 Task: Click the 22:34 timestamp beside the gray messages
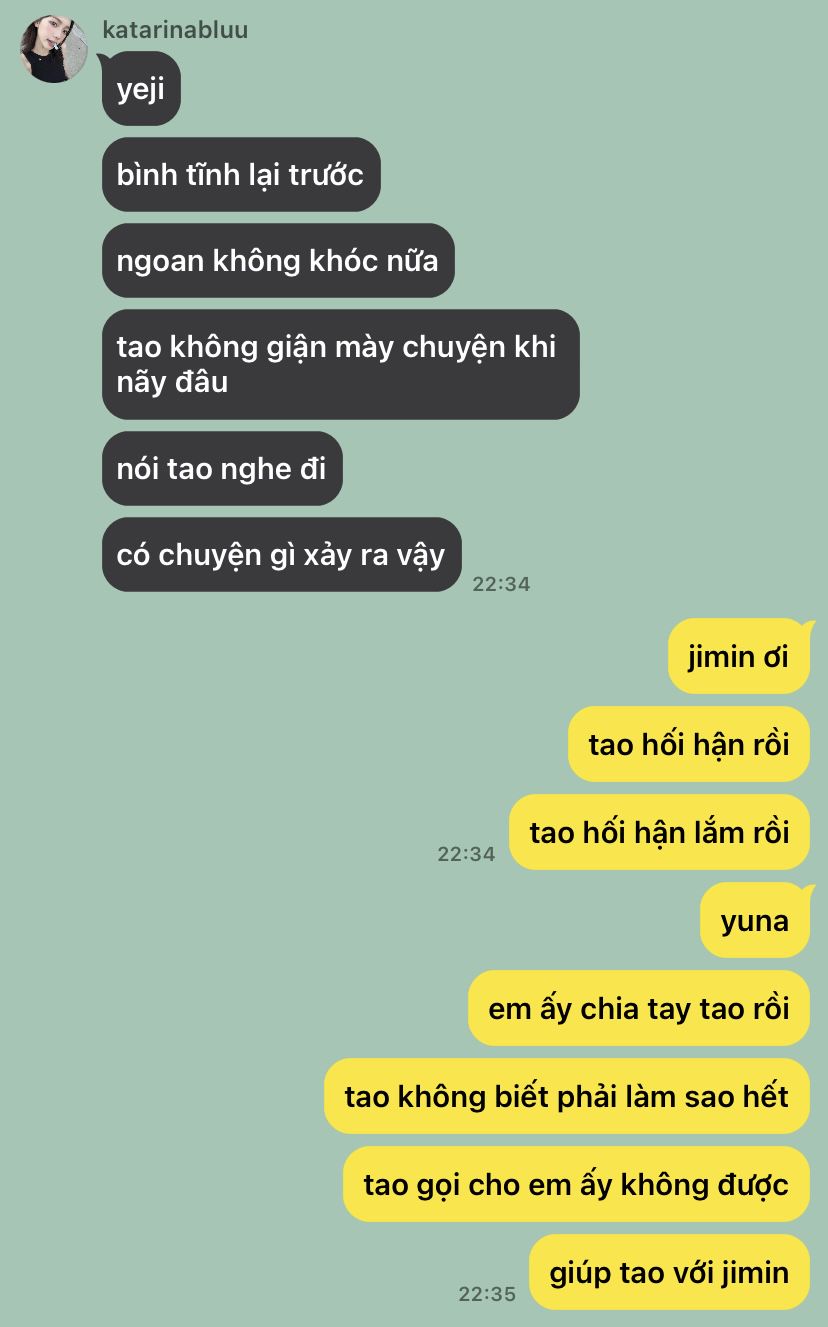pos(501,584)
